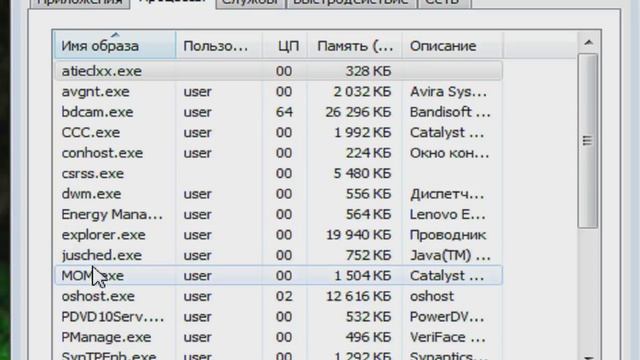This screenshot has height=360, width=640.
Task: Select PManage.exe process row
Action: 278,337
